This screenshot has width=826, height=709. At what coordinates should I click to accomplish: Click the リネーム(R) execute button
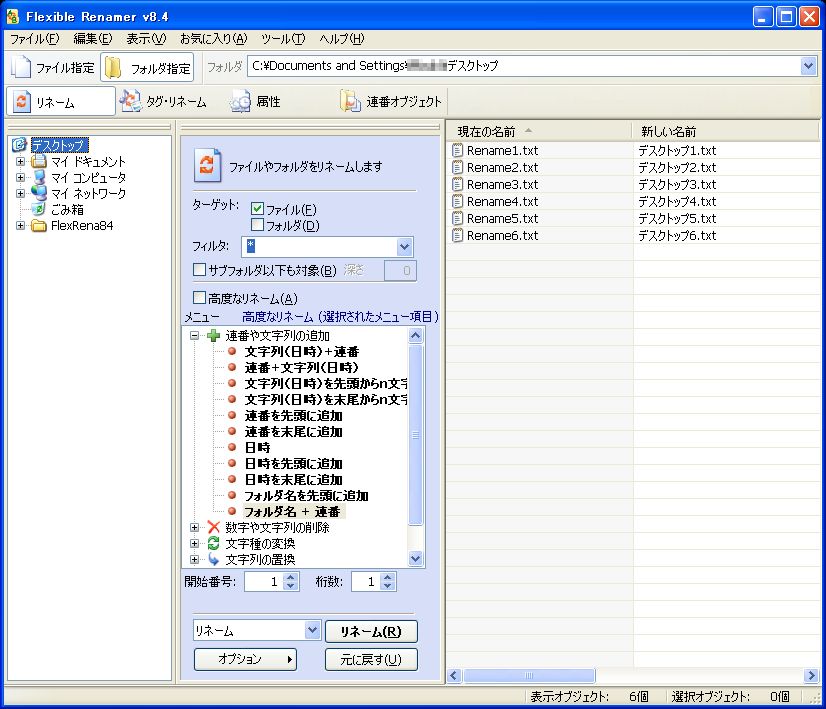point(371,631)
